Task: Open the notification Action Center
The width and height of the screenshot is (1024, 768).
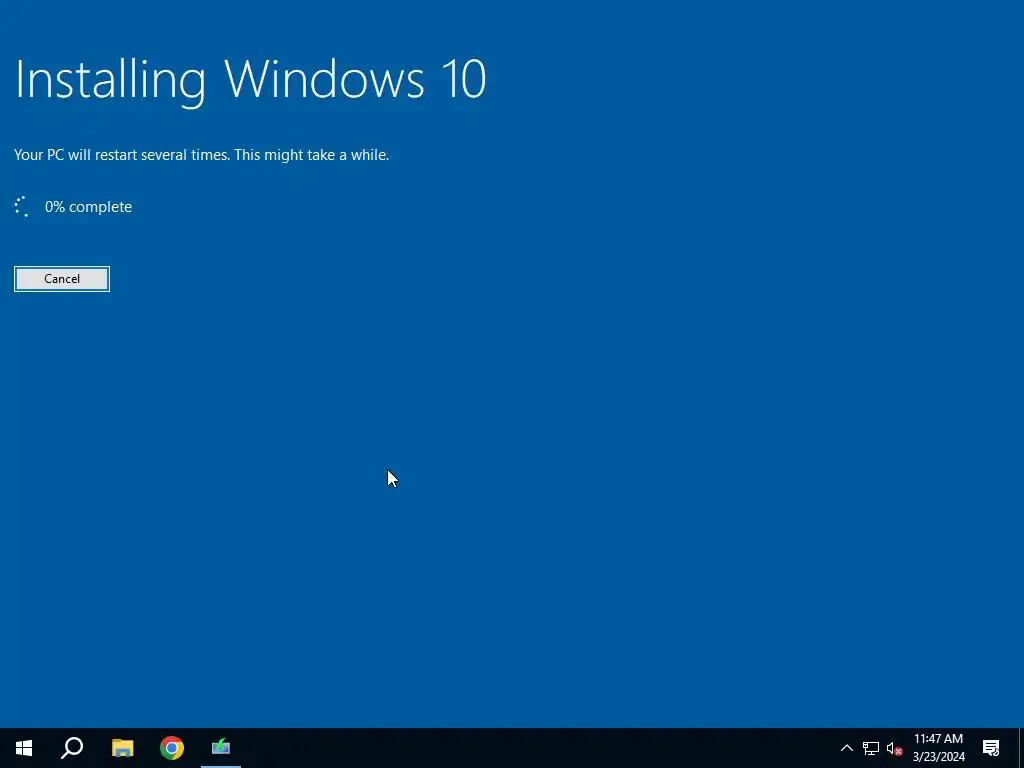Action: click(991, 748)
